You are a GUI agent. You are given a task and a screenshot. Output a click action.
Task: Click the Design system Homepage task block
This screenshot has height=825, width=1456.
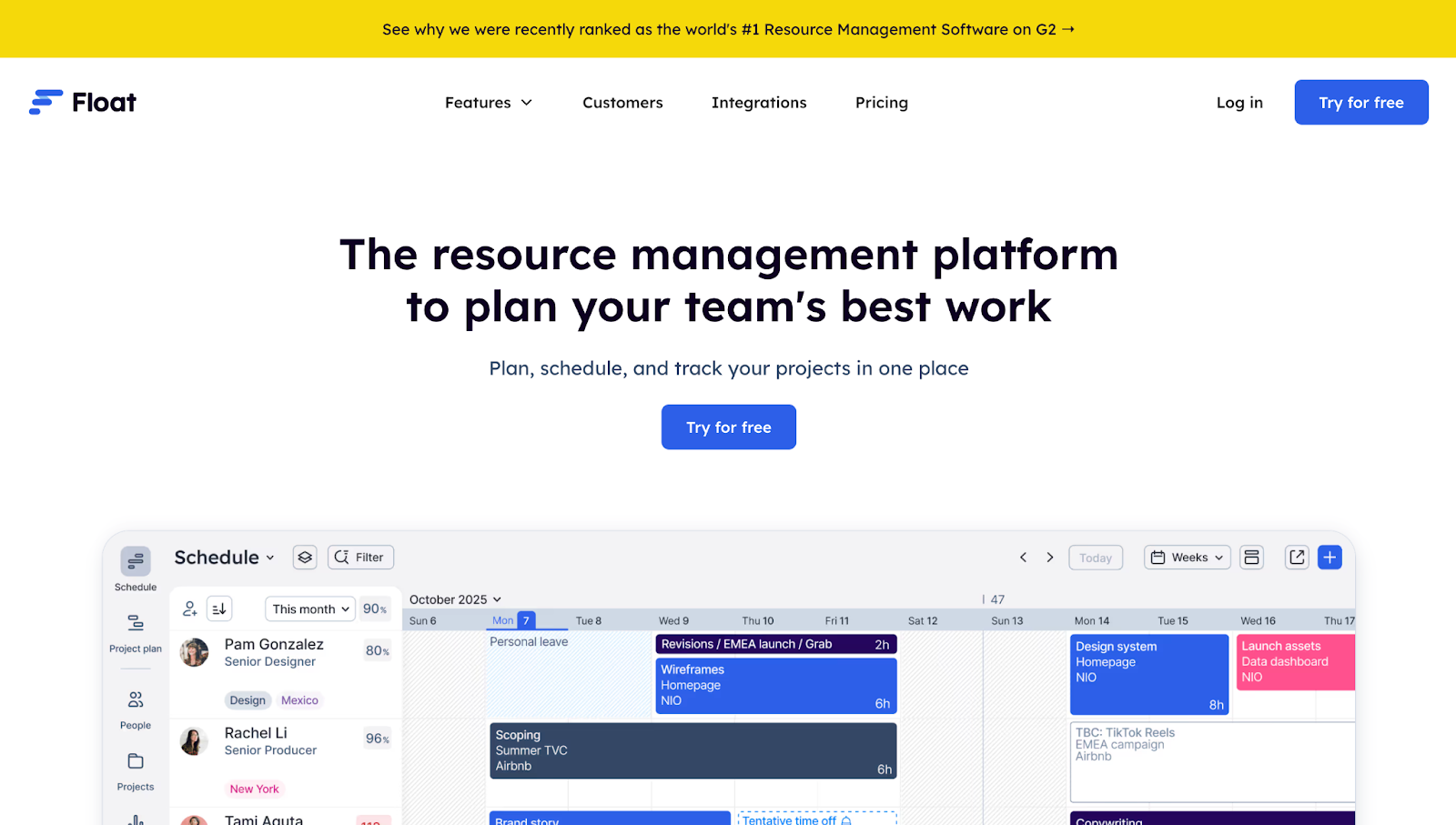pos(1149,674)
